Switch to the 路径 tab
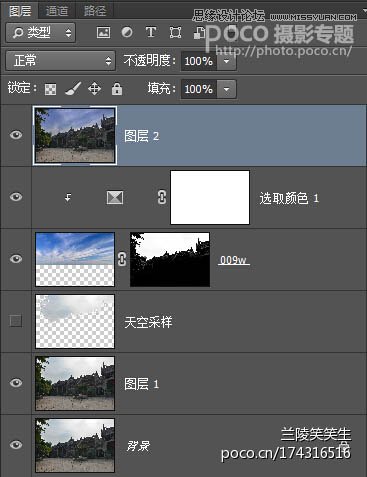This screenshot has height=477, width=367. coord(95,11)
